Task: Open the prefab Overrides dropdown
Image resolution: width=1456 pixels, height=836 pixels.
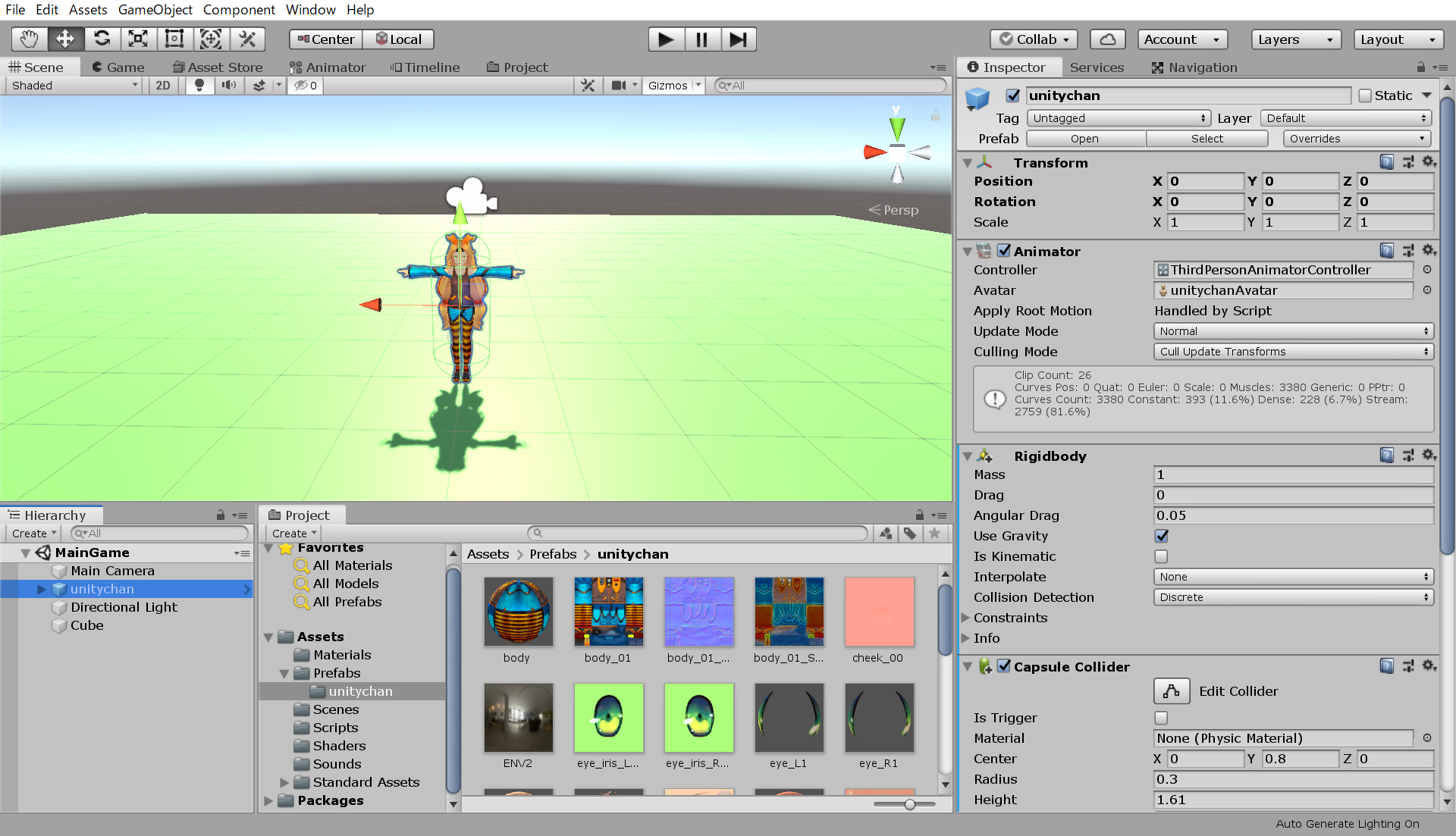Action: pos(1357,139)
